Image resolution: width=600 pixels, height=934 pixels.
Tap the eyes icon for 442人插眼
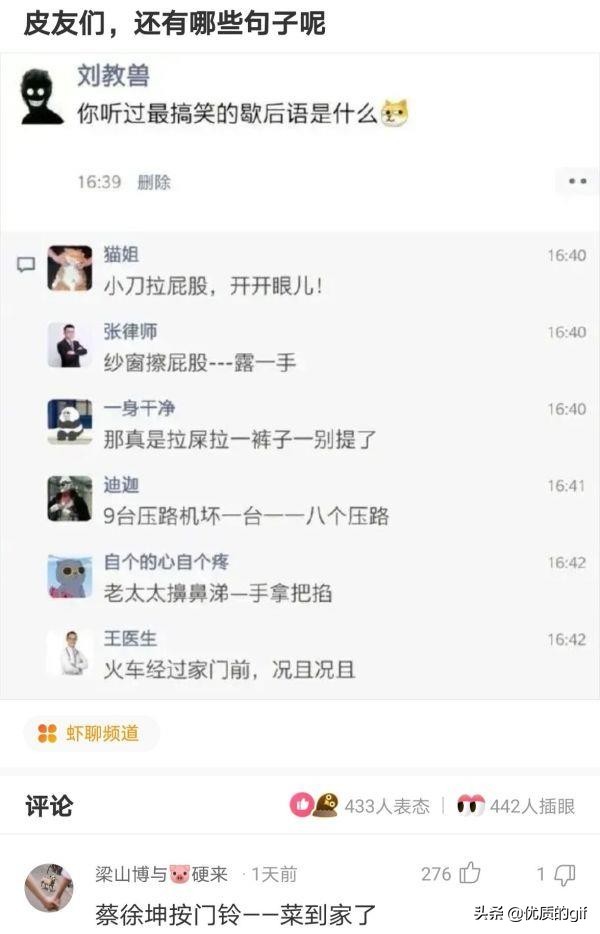click(470, 805)
